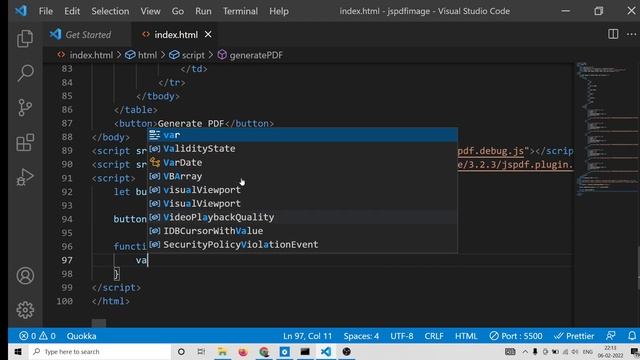
Task: Open the View menu
Action: (151, 11)
